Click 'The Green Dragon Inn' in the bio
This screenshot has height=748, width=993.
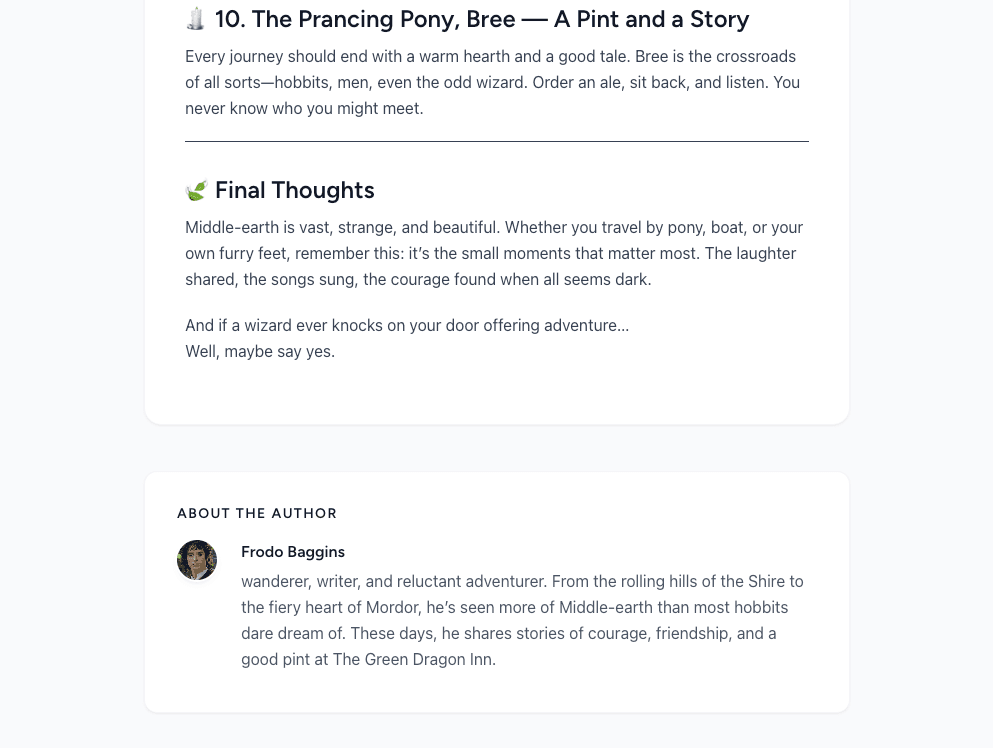413,659
